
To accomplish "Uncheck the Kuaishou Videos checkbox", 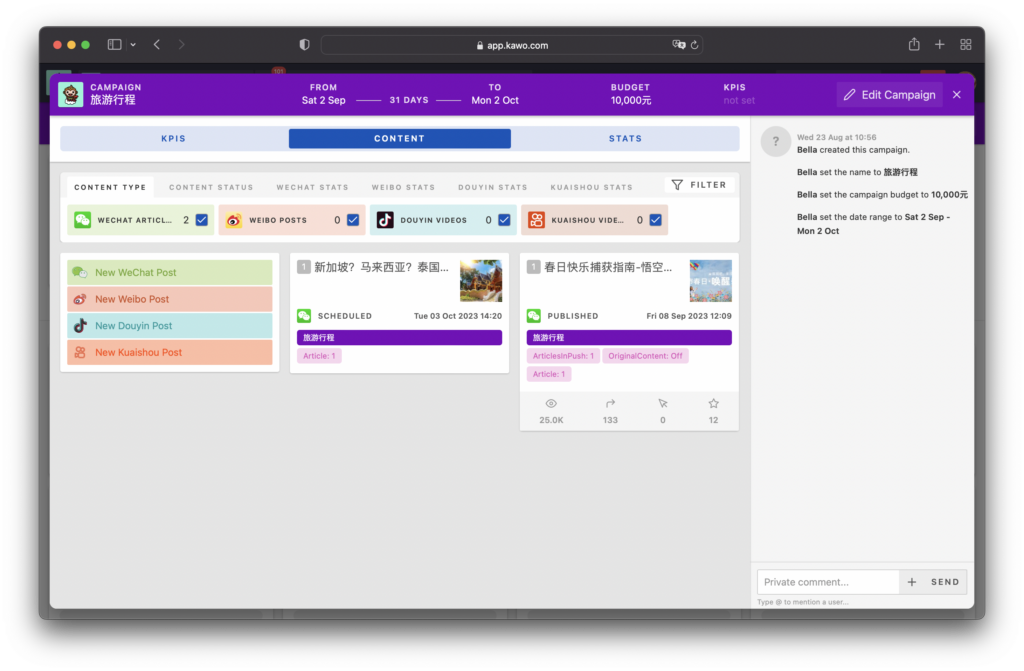I will point(656,220).
